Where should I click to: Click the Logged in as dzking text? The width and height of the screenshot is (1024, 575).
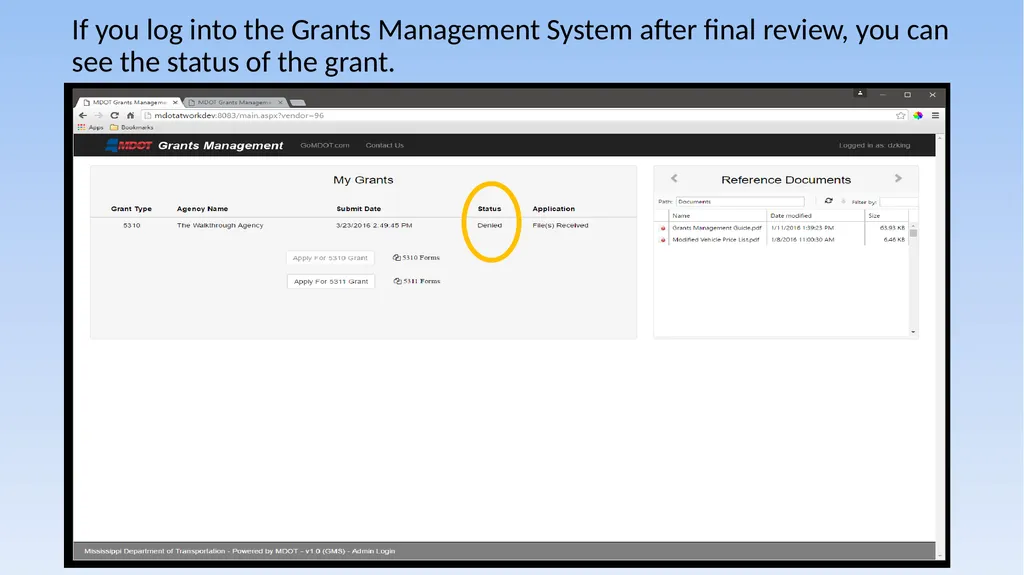874,145
